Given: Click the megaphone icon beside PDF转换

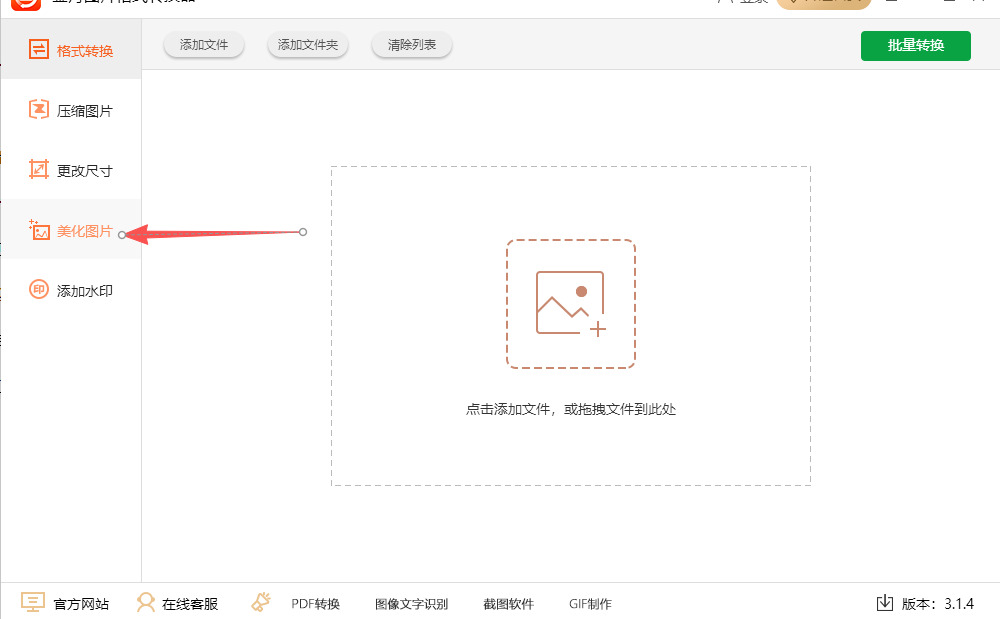Looking at the screenshot, I should (x=261, y=602).
